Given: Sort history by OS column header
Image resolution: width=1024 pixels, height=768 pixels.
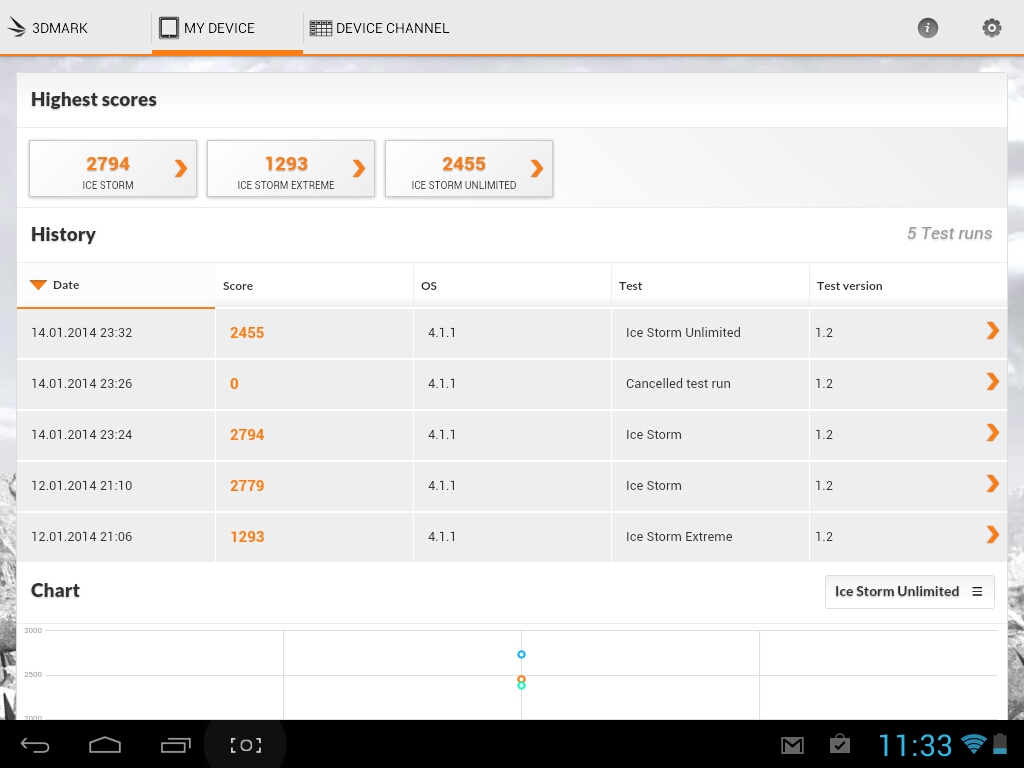Looking at the screenshot, I should 513,285.
